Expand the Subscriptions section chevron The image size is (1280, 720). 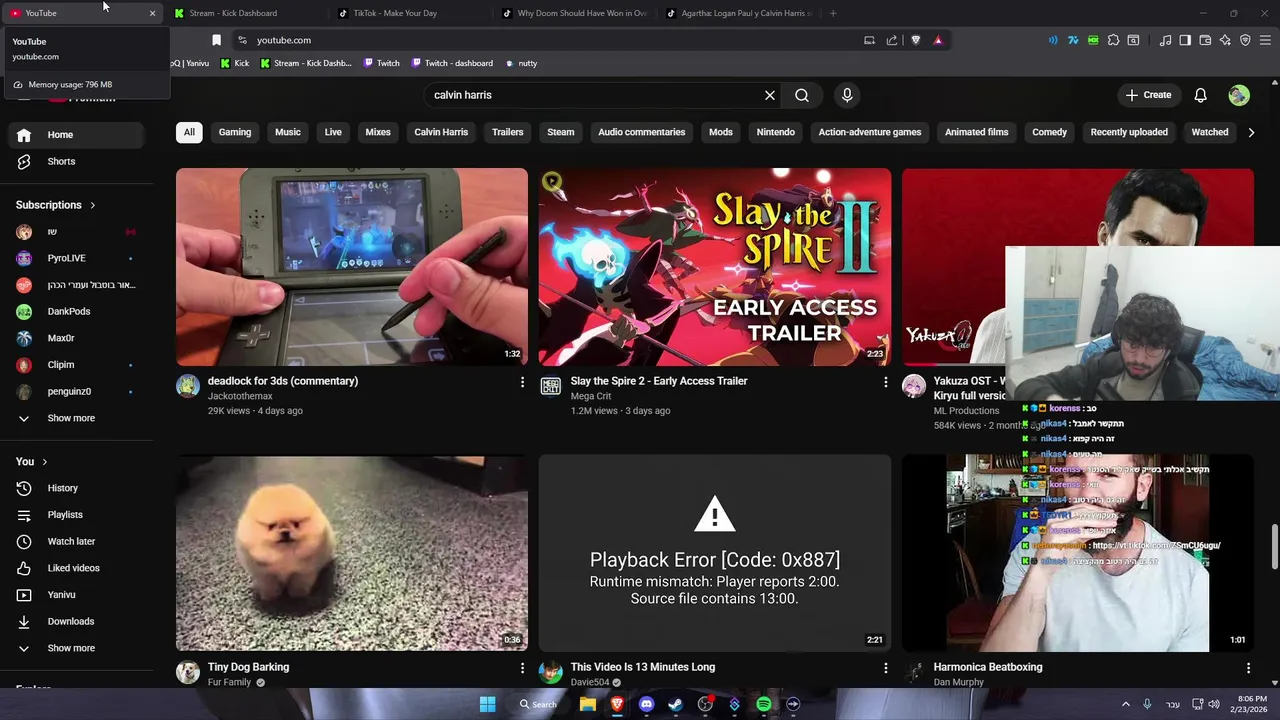pyautogui.click(x=93, y=205)
